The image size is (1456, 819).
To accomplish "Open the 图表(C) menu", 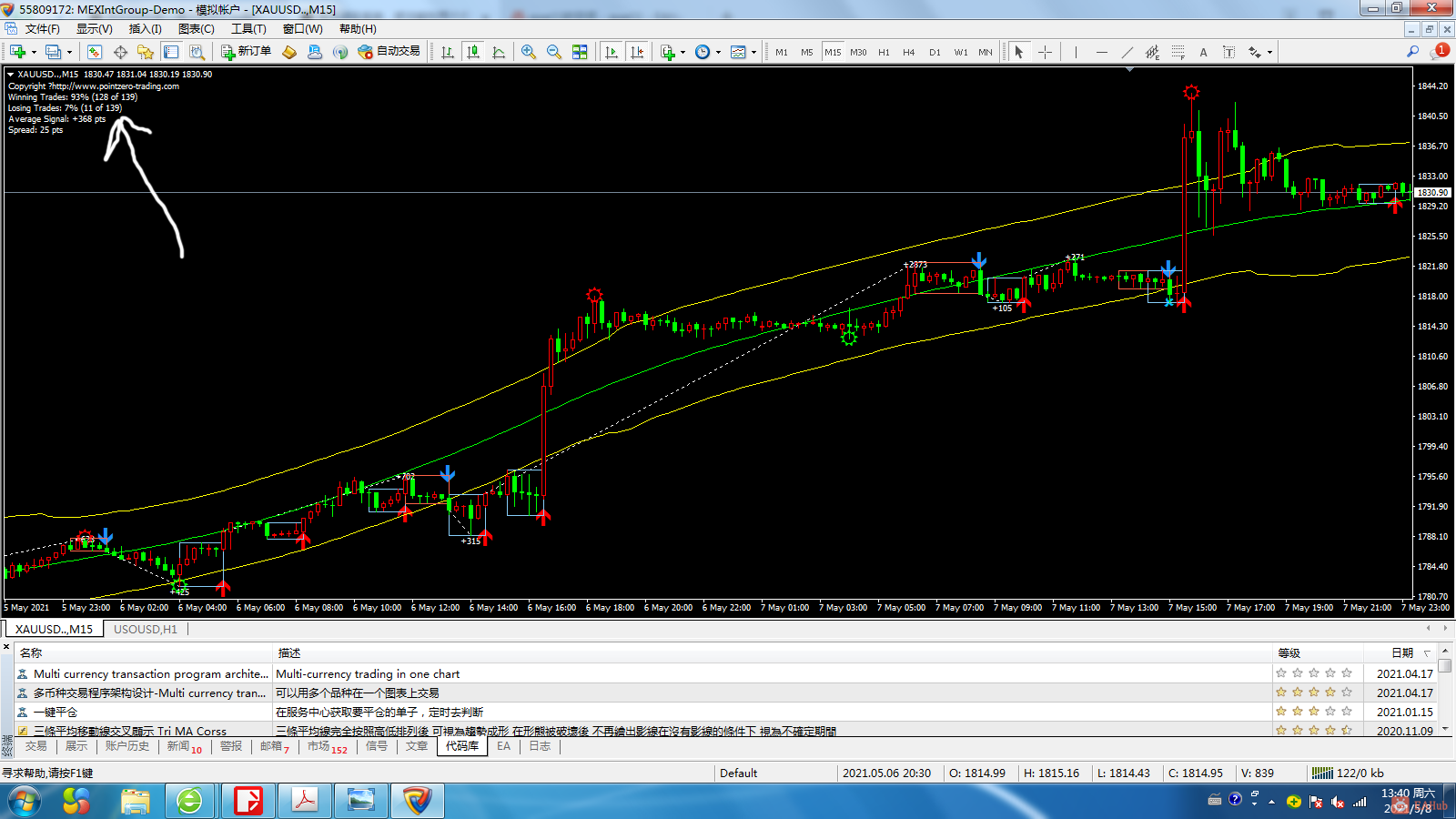I will pyautogui.click(x=196, y=29).
